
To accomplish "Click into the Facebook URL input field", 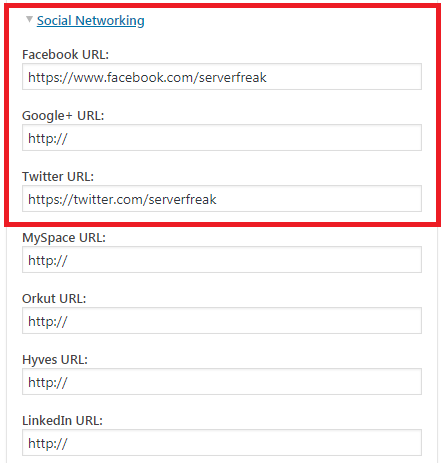I will pyautogui.click(x=222, y=77).
